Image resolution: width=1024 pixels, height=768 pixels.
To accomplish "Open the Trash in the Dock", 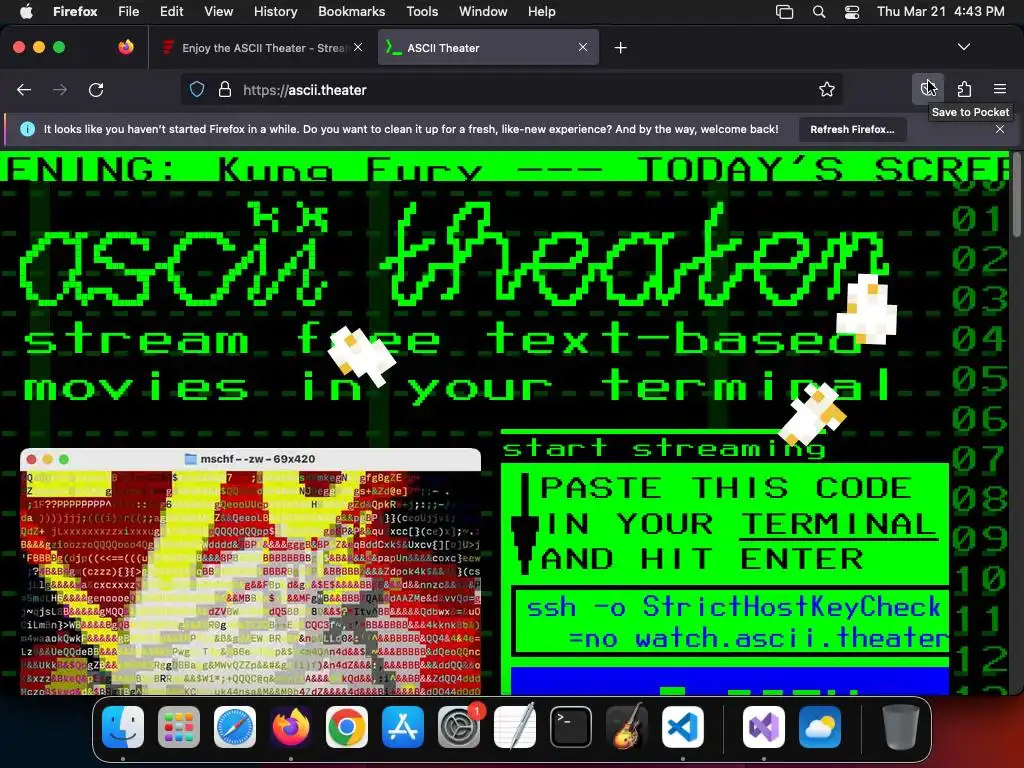I will 901,727.
